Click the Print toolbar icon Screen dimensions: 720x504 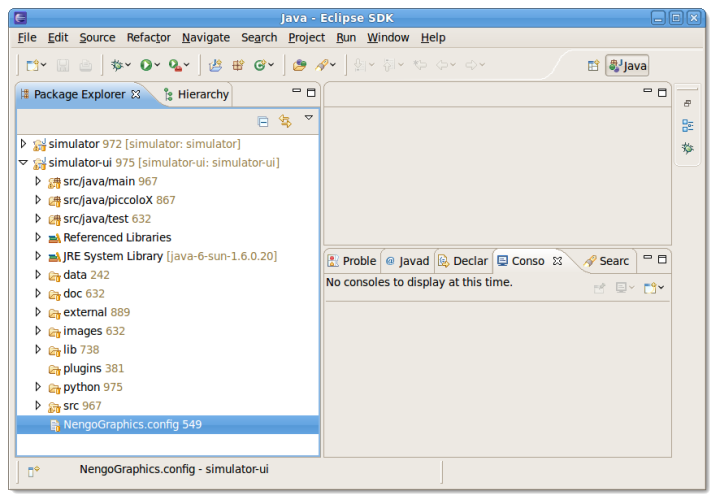click(x=85, y=66)
